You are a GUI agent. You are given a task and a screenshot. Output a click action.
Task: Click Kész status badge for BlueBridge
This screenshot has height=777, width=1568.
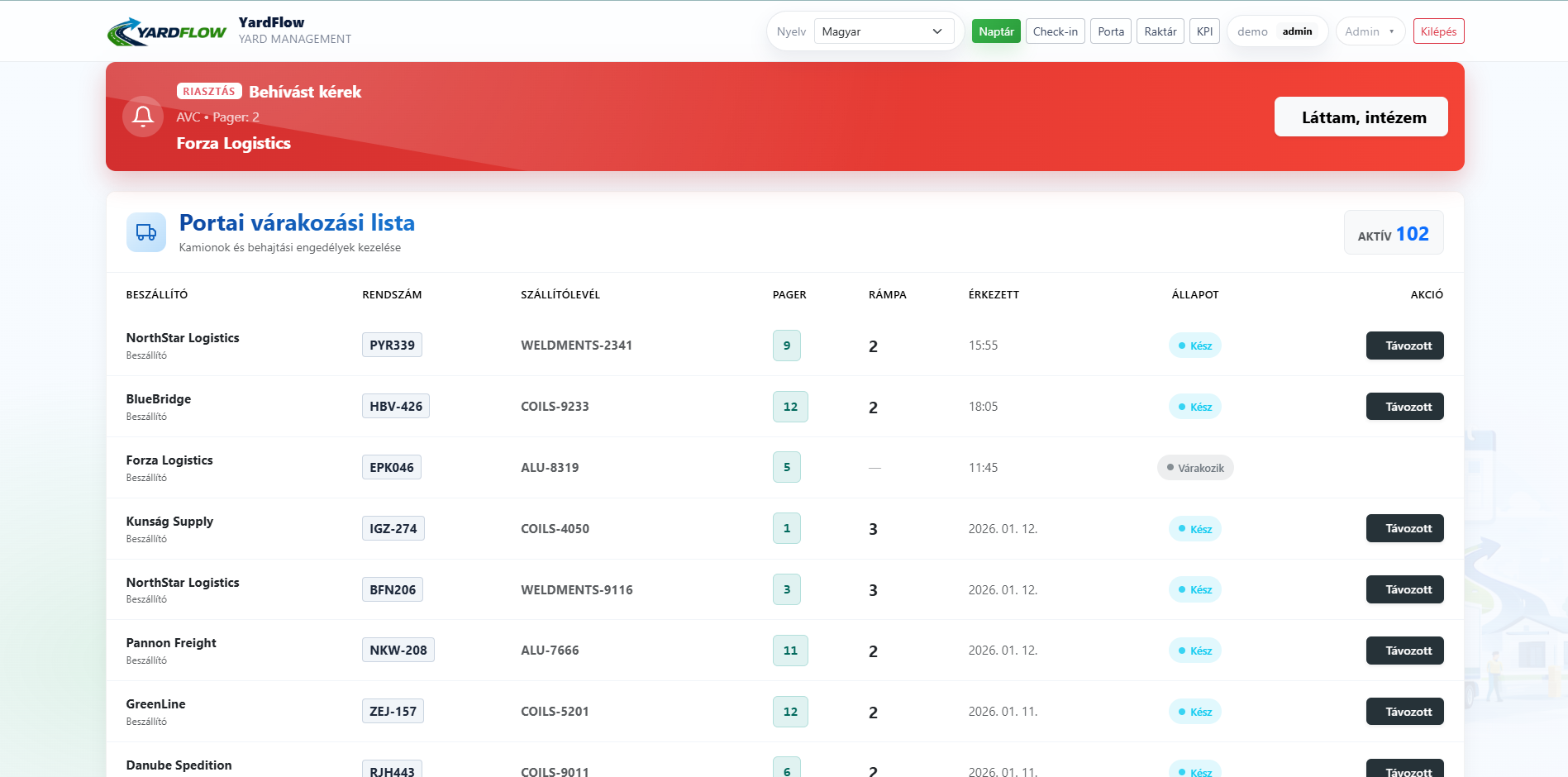(1194, 407)
